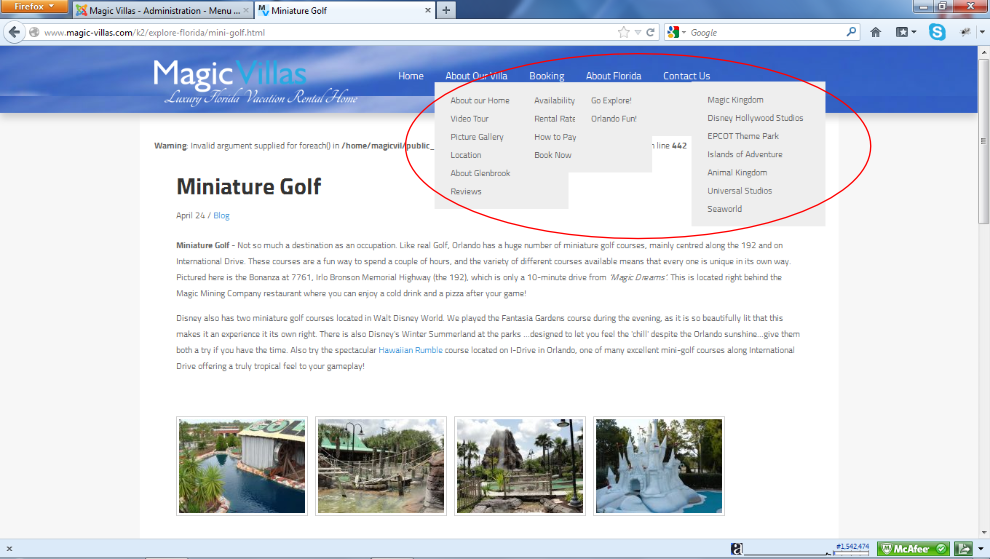Screen dimensions: 990x559
Task: Select Animal Kingdom submenu item
Action: point(737,172)
